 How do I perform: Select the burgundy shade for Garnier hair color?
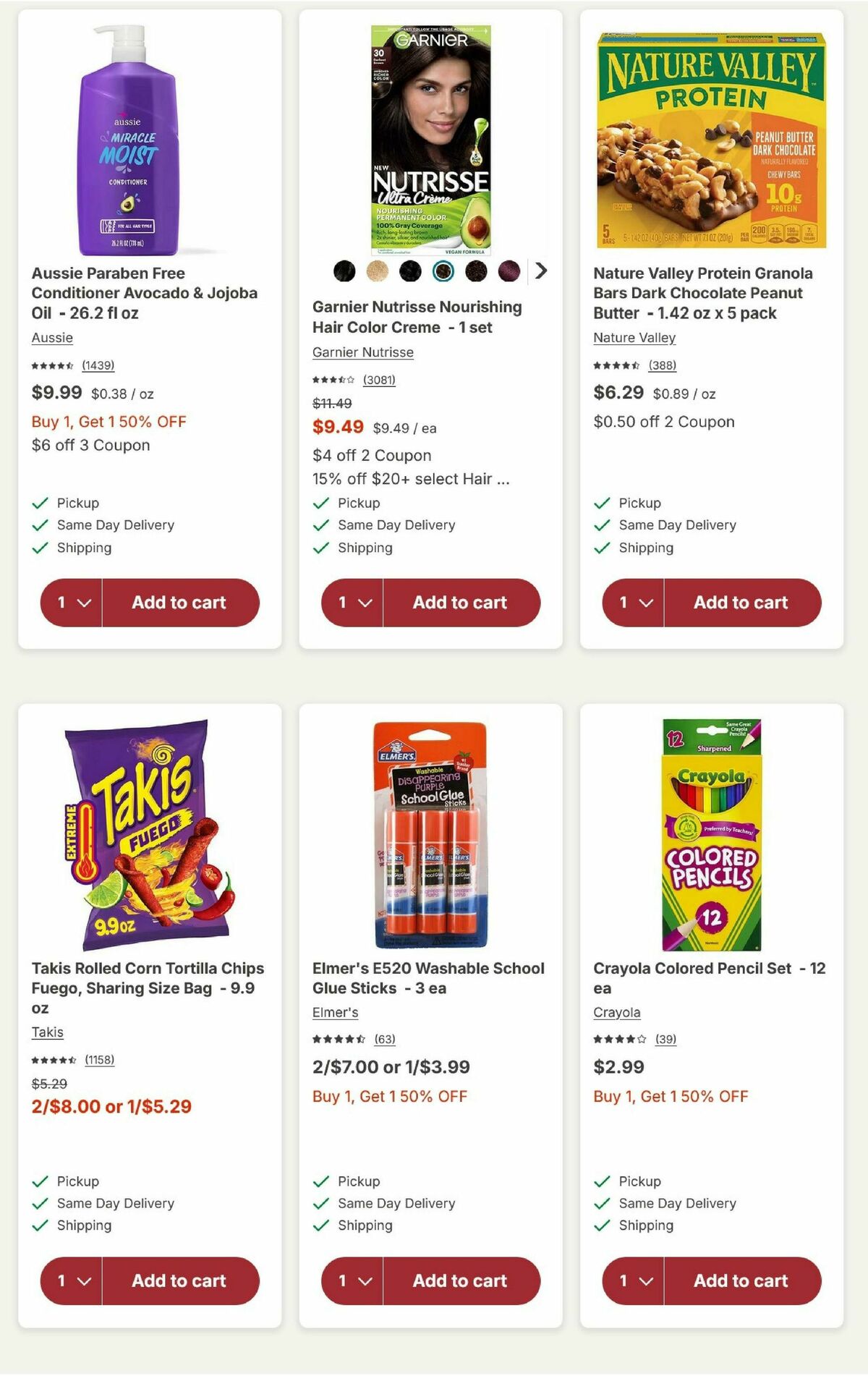coord(507,271)
